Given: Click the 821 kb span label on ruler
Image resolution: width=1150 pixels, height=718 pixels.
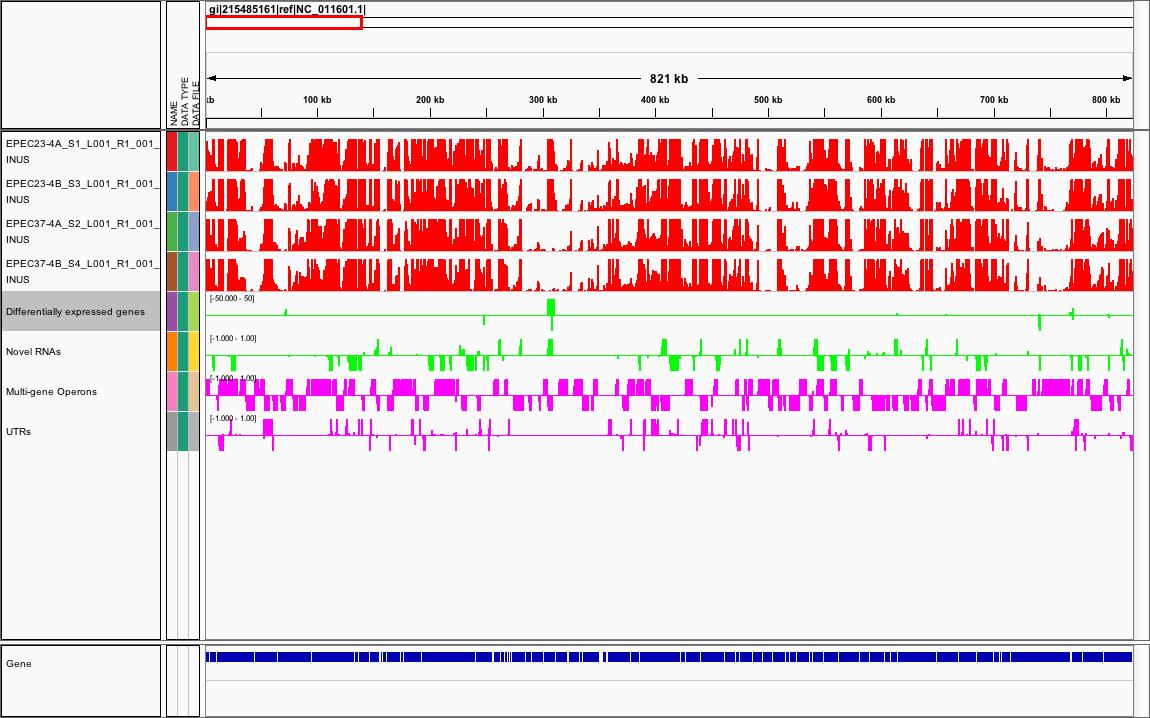Looking at the screenshot, I should 669,78.
